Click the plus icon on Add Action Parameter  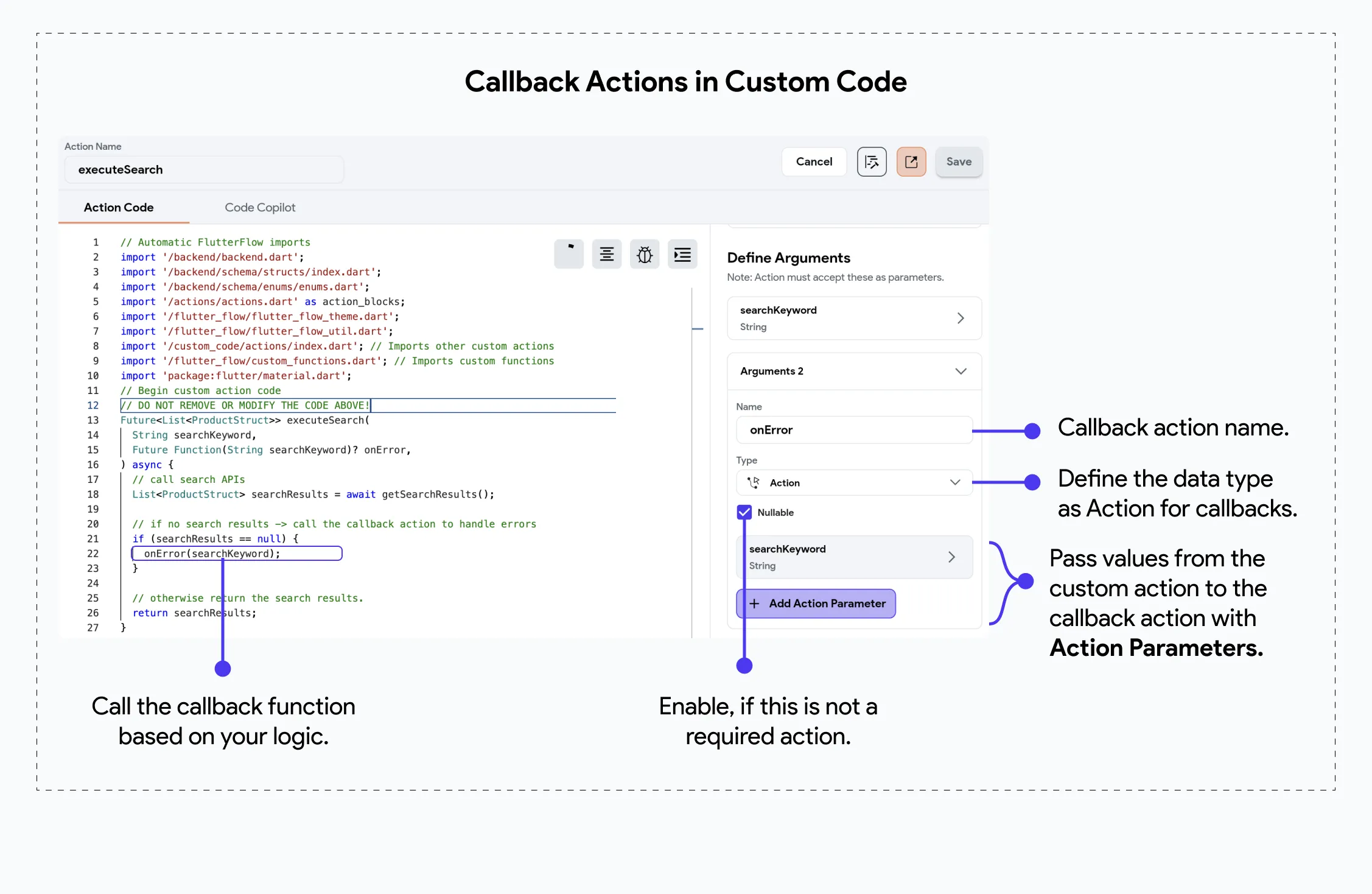coord(754,604)
